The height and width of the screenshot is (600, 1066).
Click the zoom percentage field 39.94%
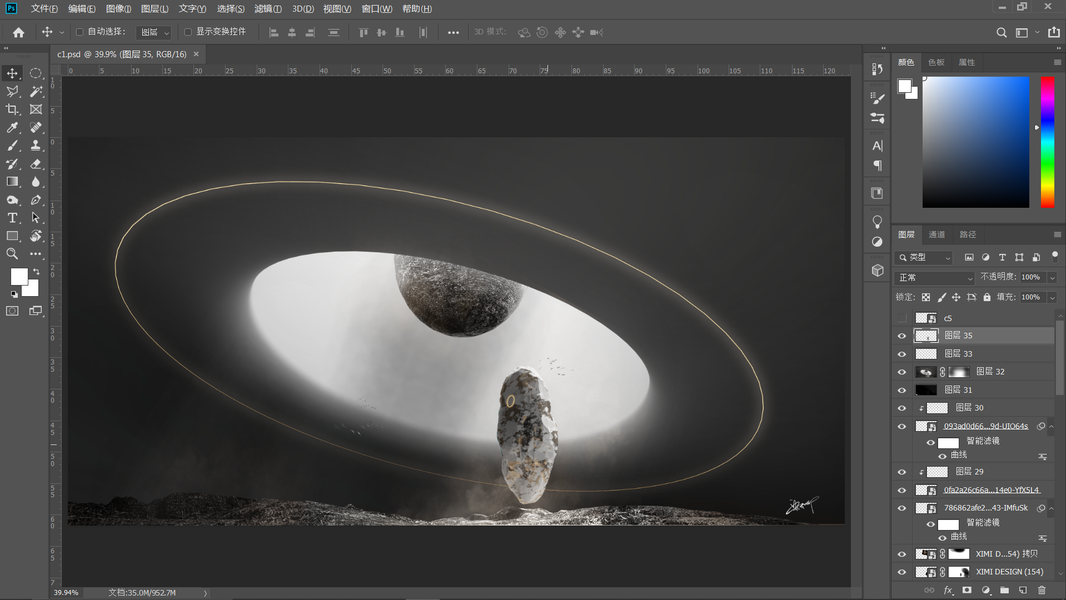(67, 593)
